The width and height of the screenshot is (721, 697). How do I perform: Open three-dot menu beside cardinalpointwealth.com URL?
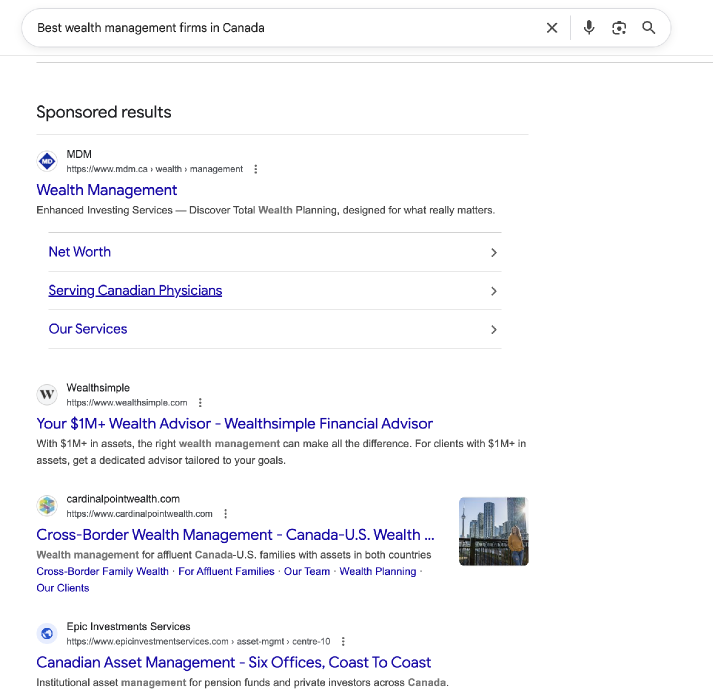pyautogui.click(x=225, y=514)
